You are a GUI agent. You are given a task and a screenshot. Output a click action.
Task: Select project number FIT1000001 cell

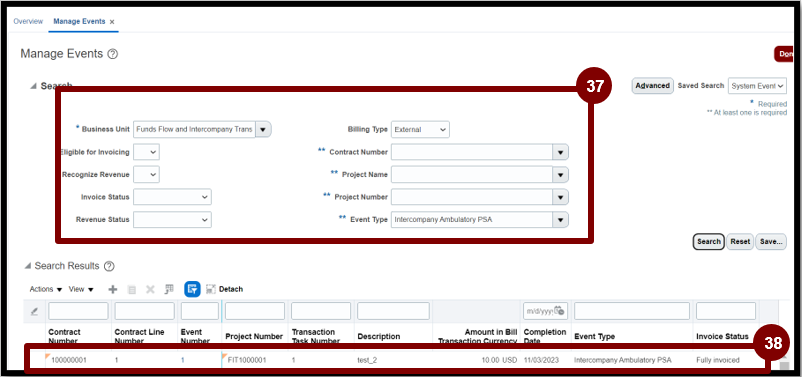pos(247,360)
